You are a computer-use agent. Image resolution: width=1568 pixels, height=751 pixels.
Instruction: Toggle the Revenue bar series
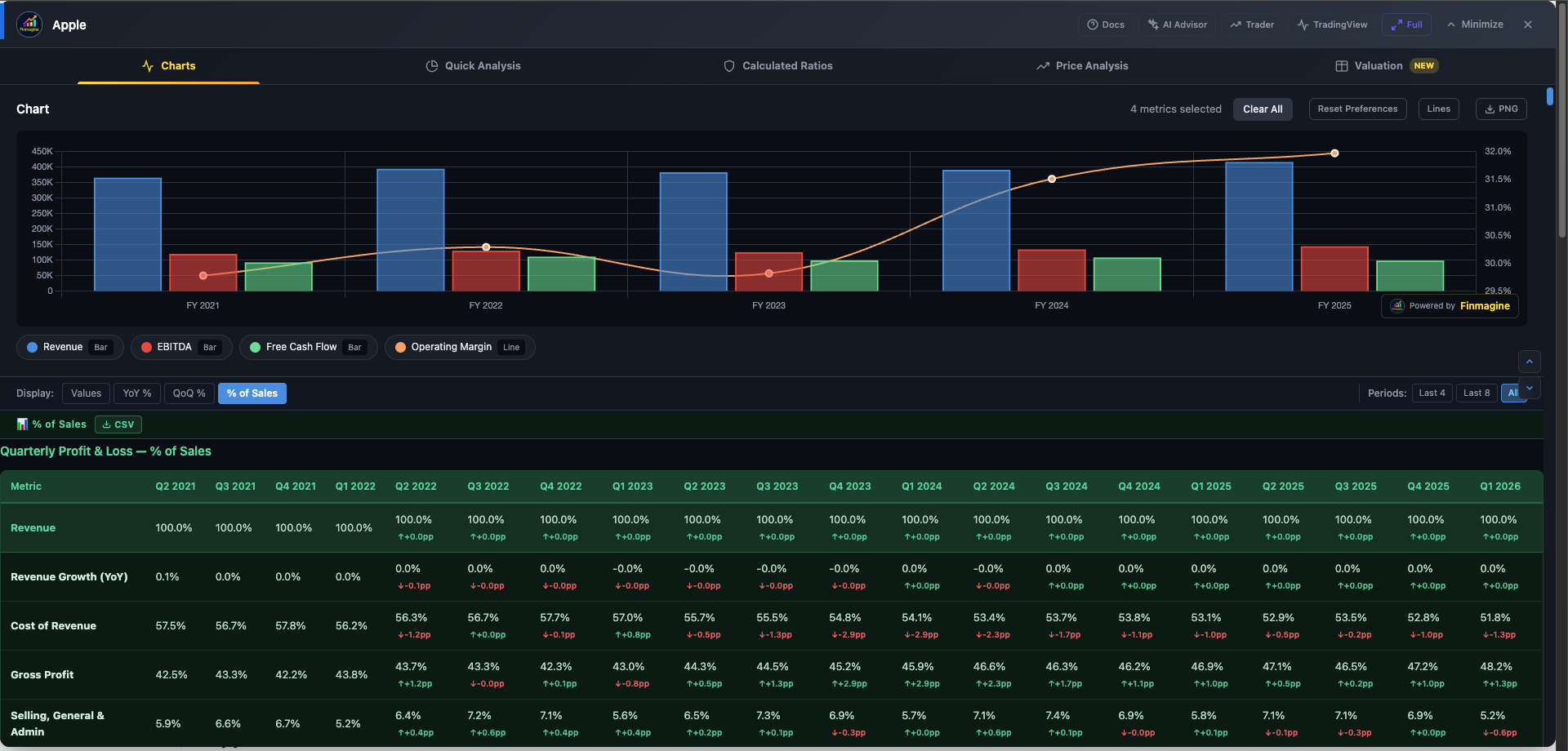[69, 347]
